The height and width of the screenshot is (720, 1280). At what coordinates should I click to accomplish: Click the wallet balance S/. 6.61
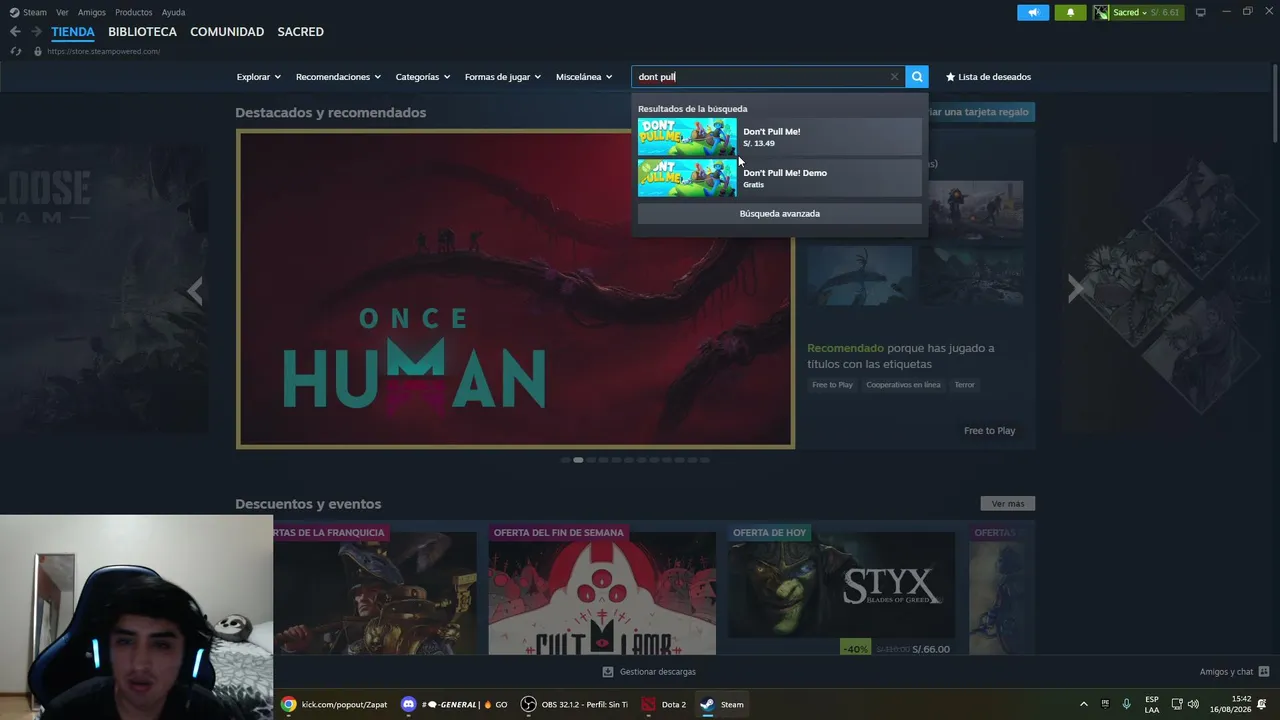point(1165,12)
